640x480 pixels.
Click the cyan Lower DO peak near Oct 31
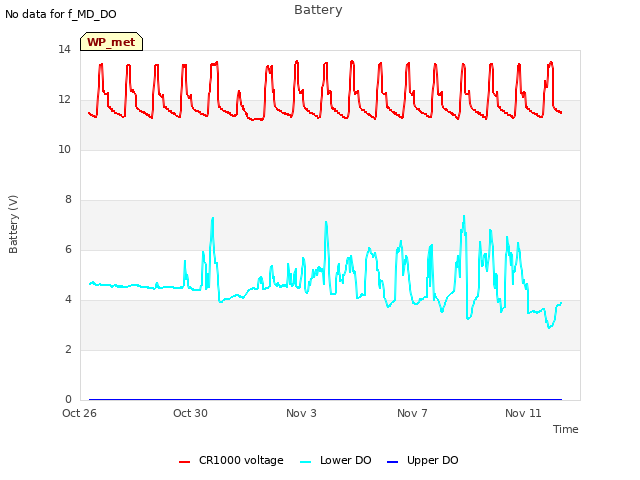point(213,219)
